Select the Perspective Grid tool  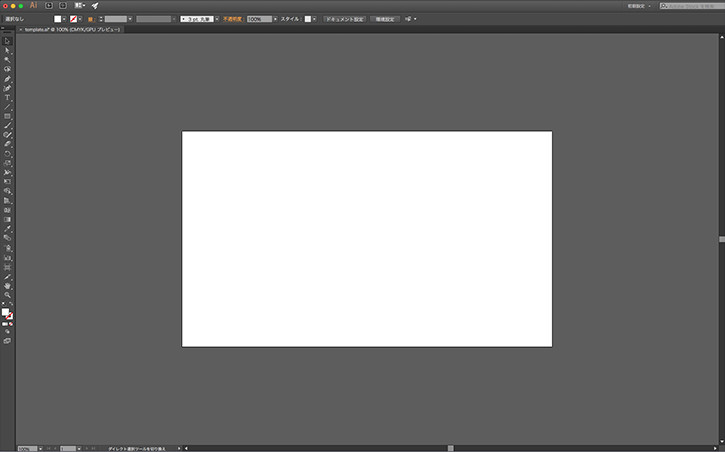pos(7,201)
